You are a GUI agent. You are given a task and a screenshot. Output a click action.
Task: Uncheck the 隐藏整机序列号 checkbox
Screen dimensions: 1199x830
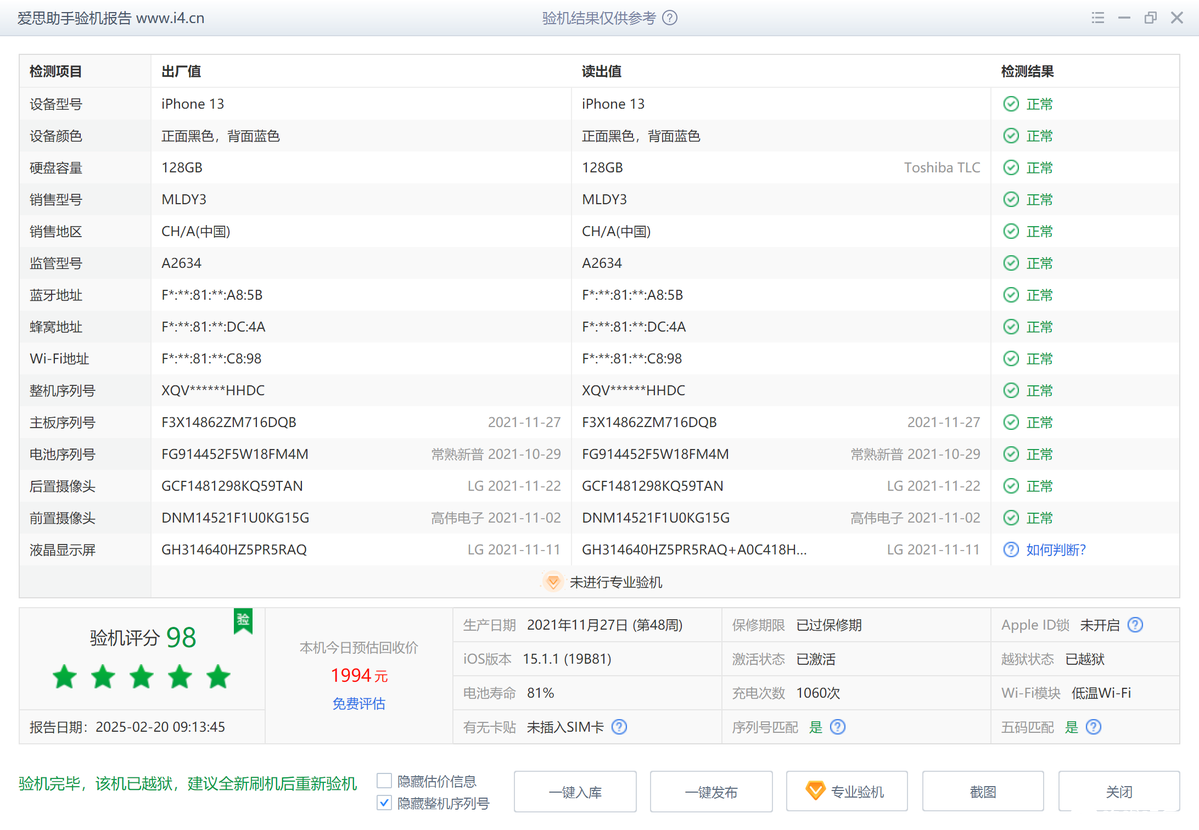coord(385,803)
